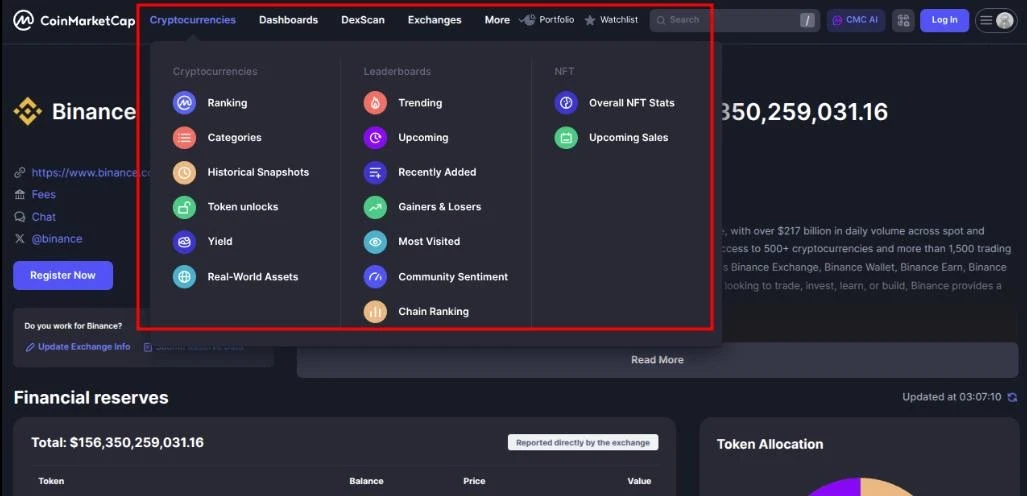This screenshot has height=496, width=1027.
Task: Open the DexScan menu
Action: coord(363,20)
